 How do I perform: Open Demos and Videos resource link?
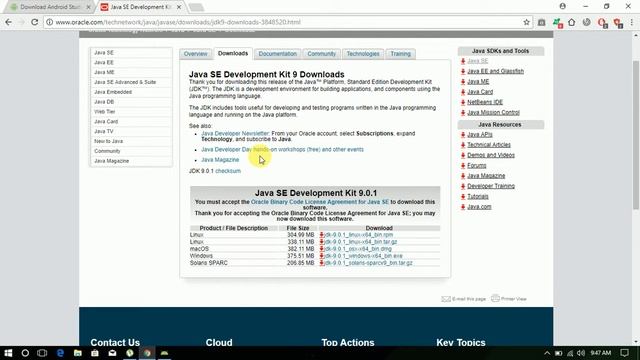[491, 155]
